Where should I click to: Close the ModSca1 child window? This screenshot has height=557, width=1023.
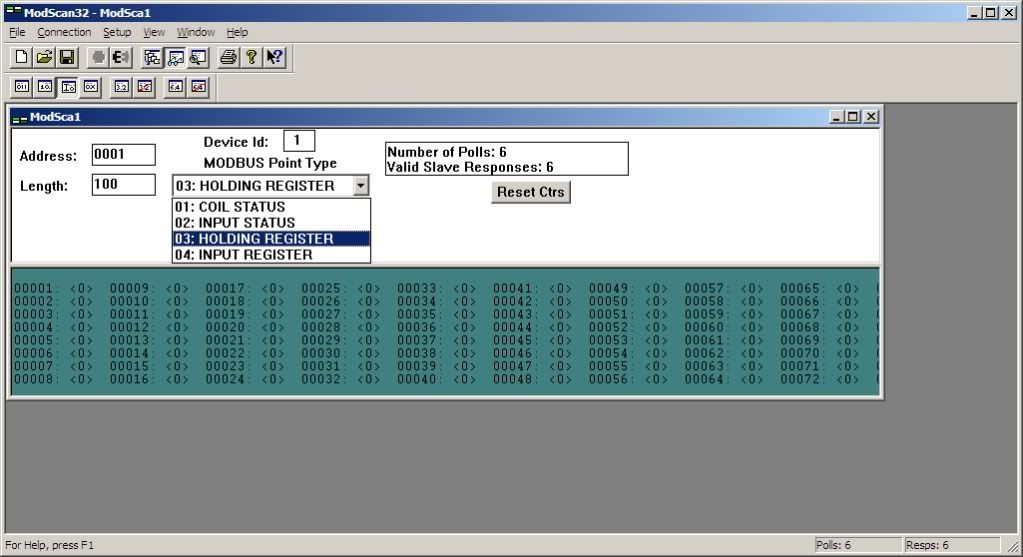tap(871, 117)
